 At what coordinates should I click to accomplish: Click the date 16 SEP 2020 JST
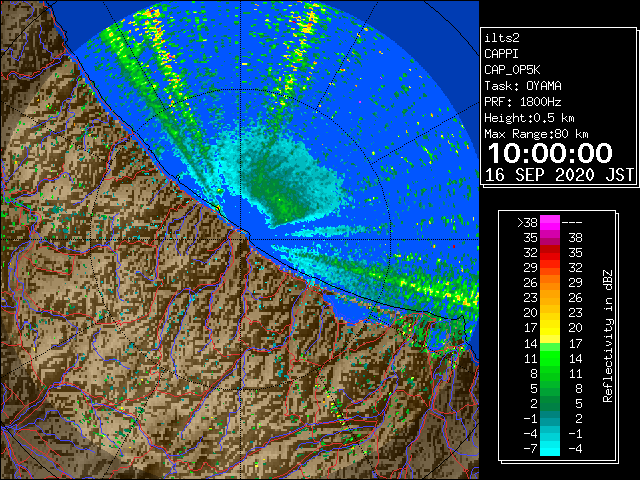(x=559, y=175)
